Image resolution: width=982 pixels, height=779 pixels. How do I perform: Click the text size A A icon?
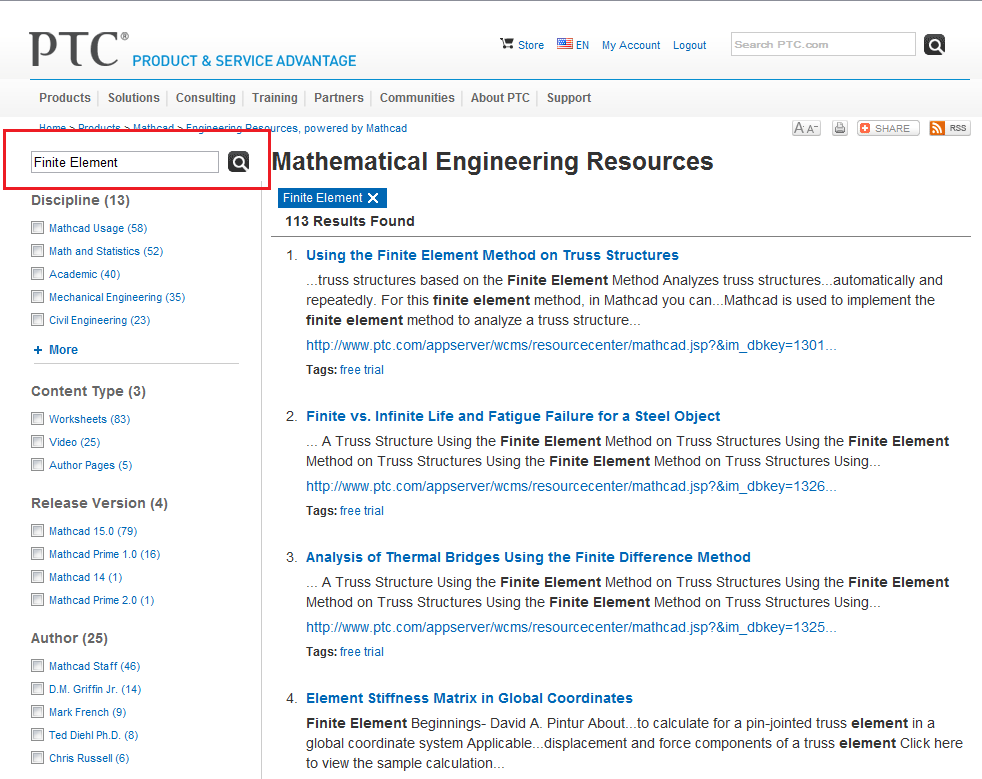tap(806, 128)
